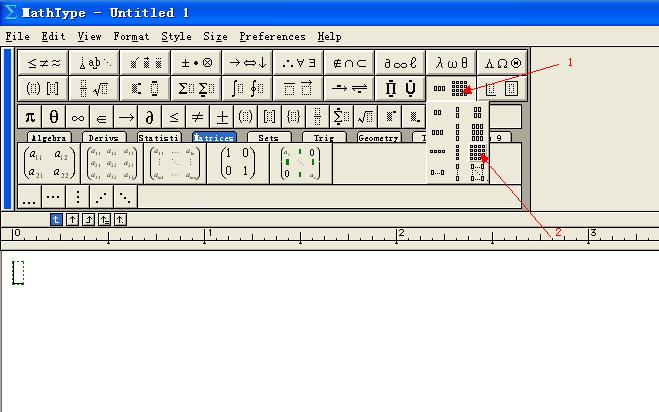Insert the general m×n matrix with ellipses
659x412 pixels.
(175, 164)
